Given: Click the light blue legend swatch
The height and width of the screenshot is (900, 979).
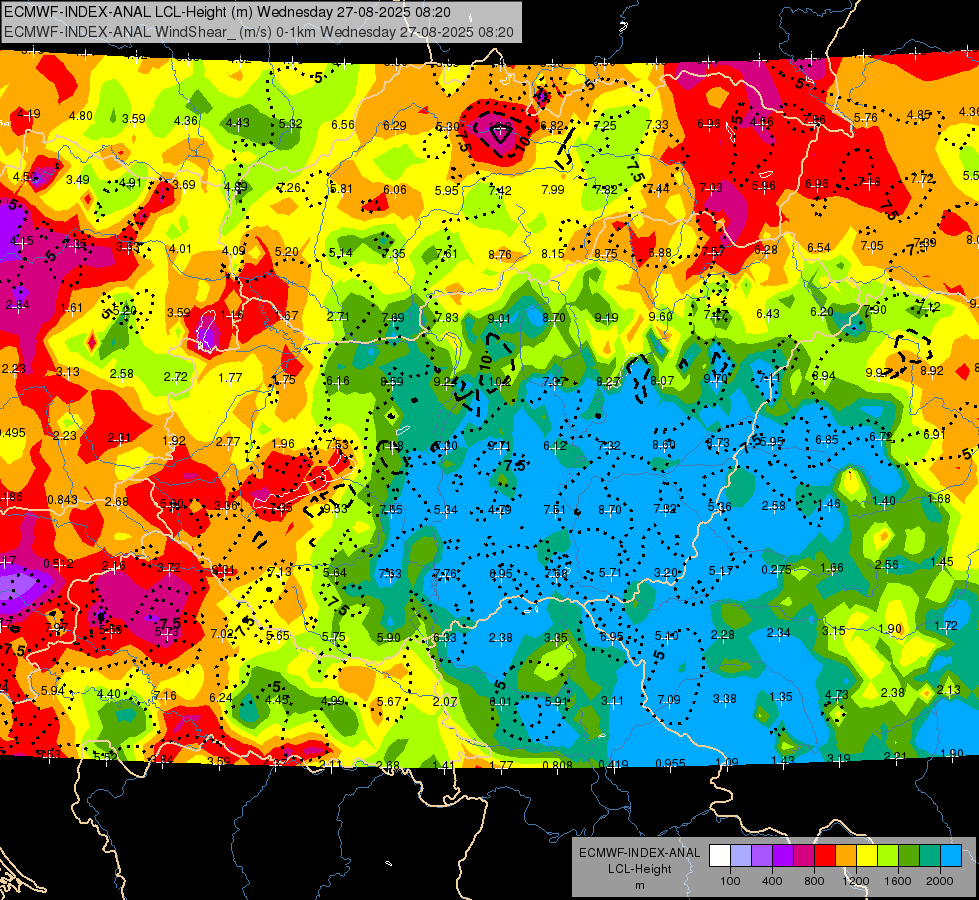Looking at the screenshot, I should click(x=951, y=856).
